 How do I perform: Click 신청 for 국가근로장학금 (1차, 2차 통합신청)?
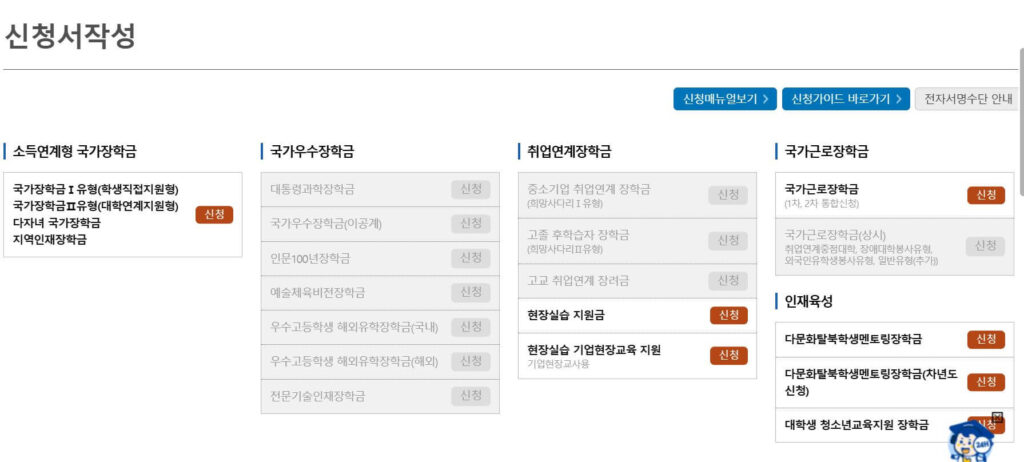985,195
